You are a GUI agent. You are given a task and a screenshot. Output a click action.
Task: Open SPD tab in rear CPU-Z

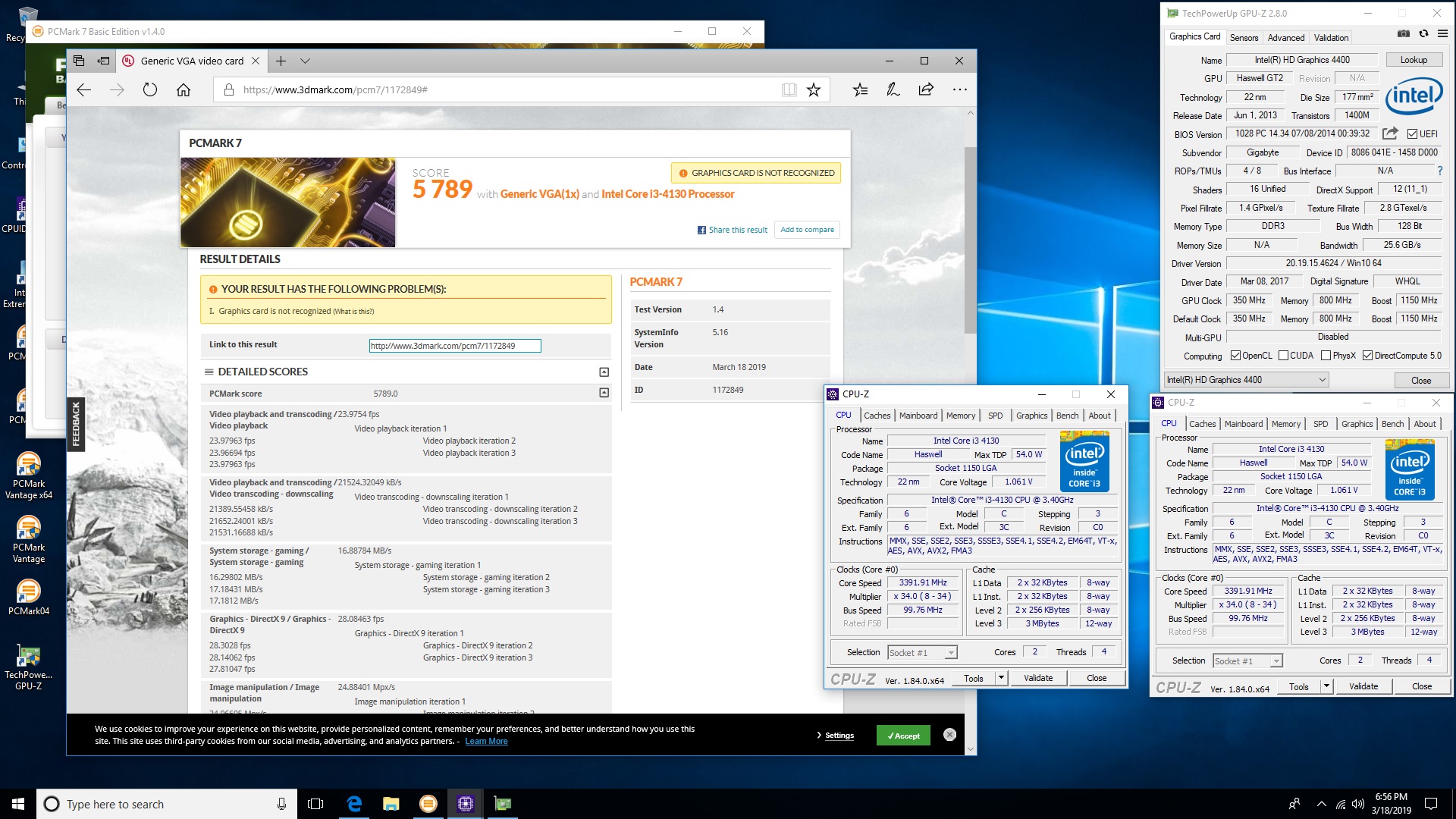click(x=1321, y=424)
